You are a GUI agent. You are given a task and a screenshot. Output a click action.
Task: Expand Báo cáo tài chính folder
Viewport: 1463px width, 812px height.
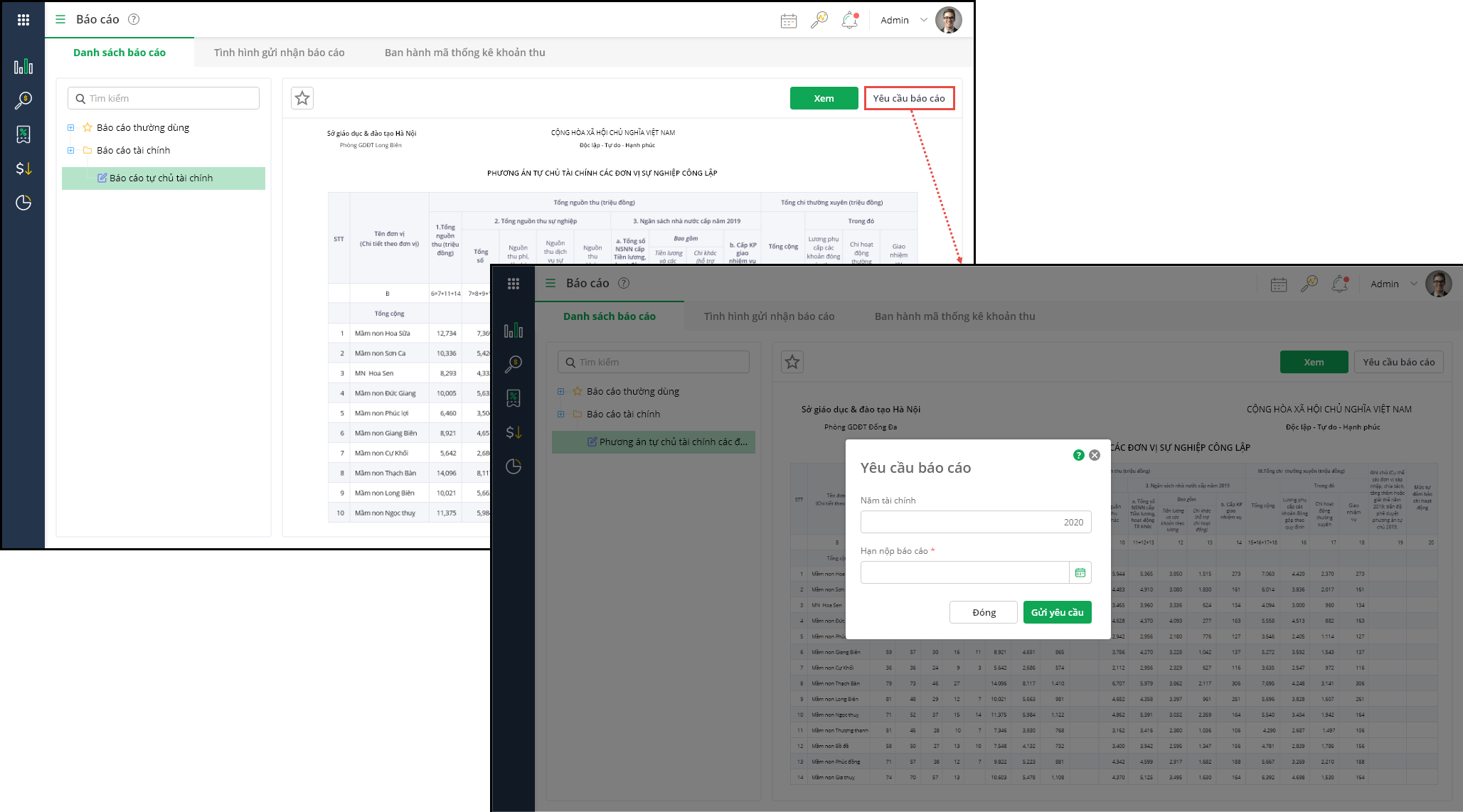(70, 151)
